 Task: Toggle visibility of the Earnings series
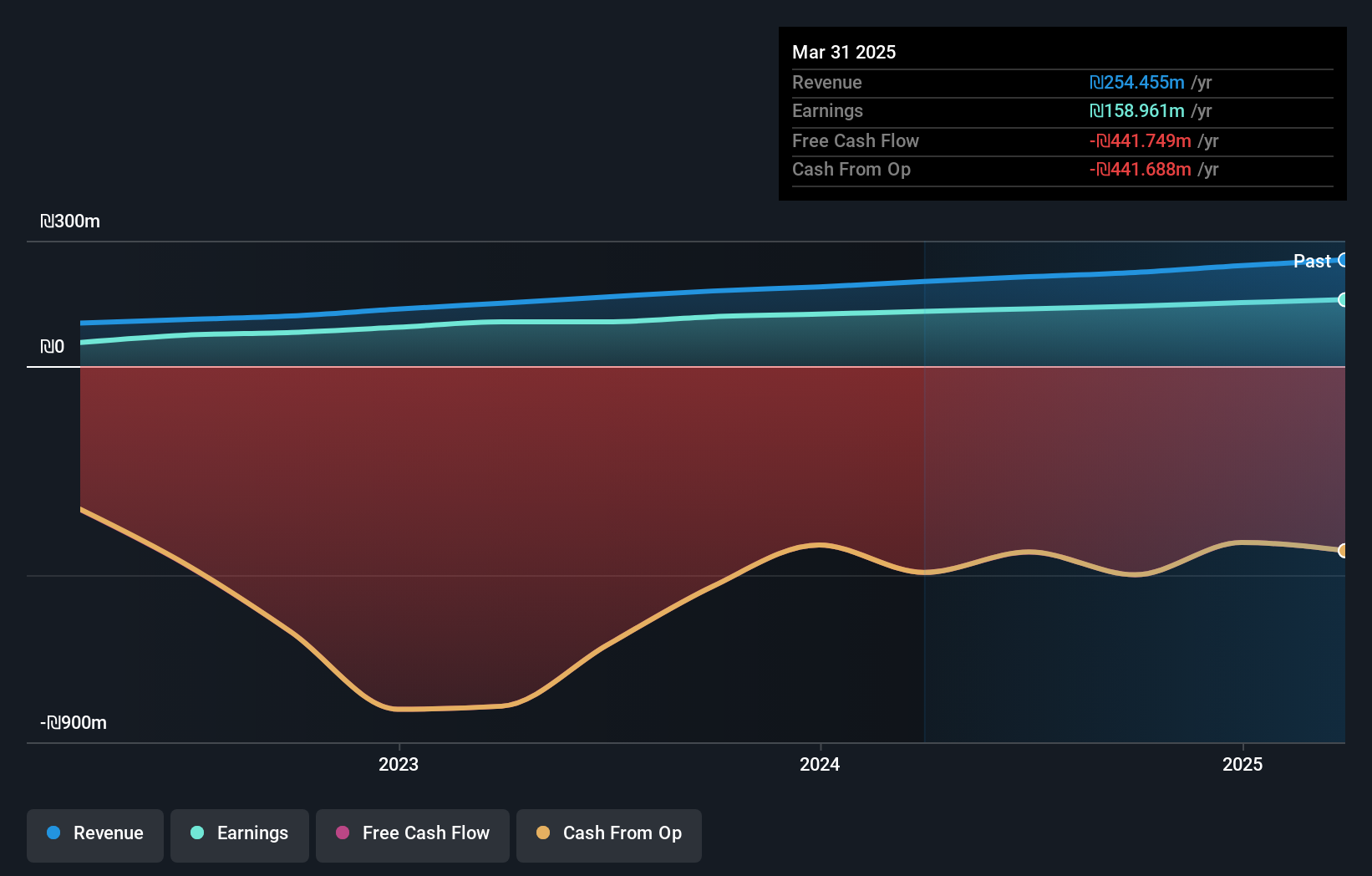click(239, 833)
